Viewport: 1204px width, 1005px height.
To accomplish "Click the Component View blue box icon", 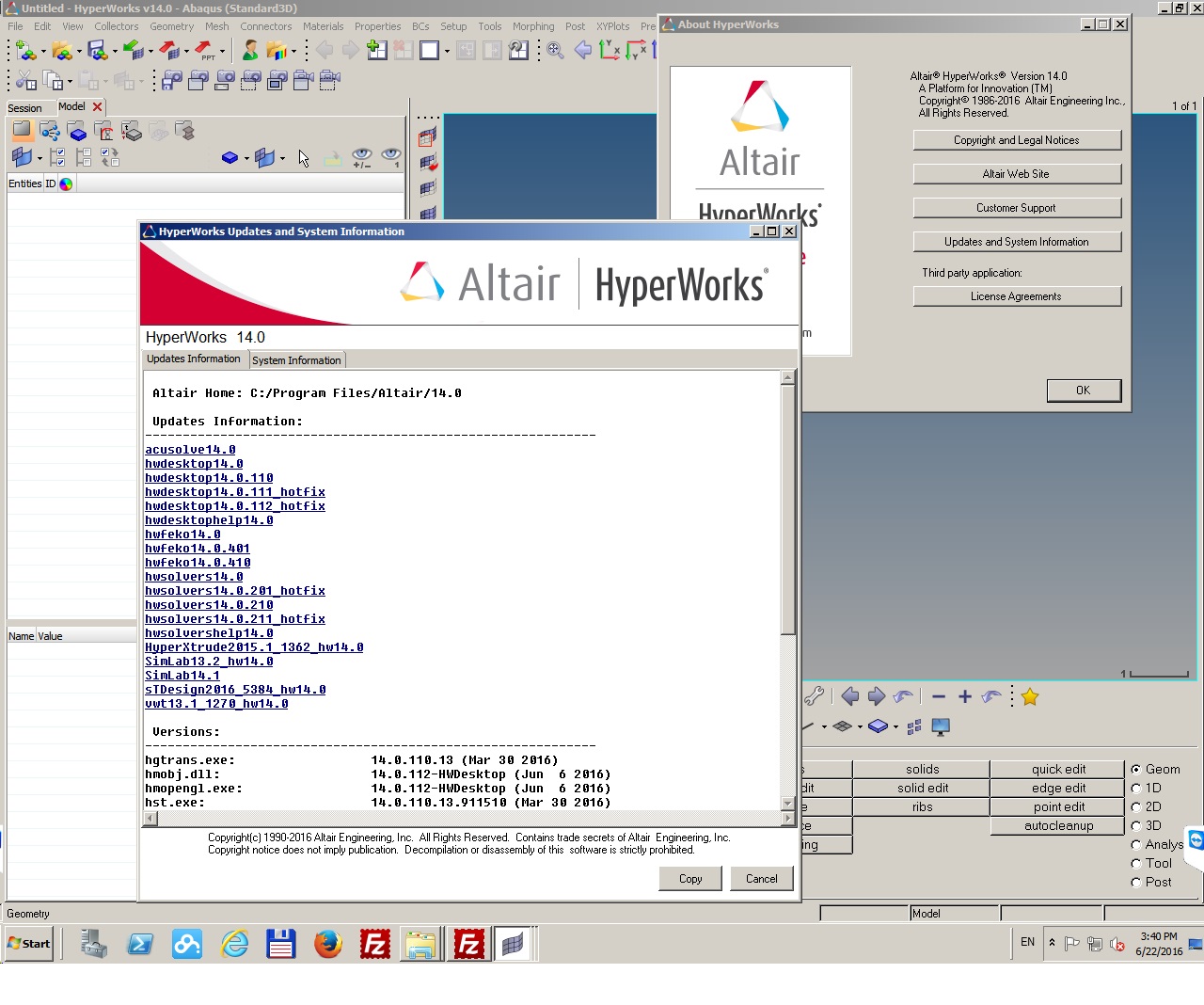I will (77, 131).
